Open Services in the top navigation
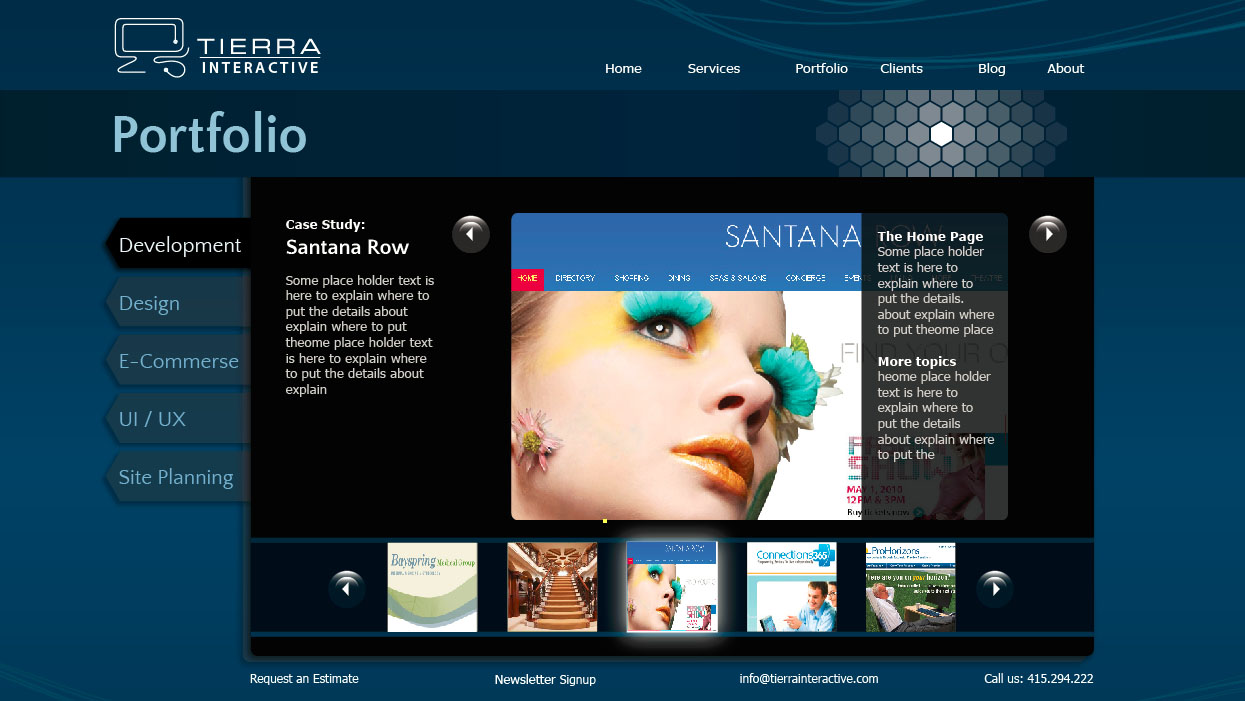 714,69
